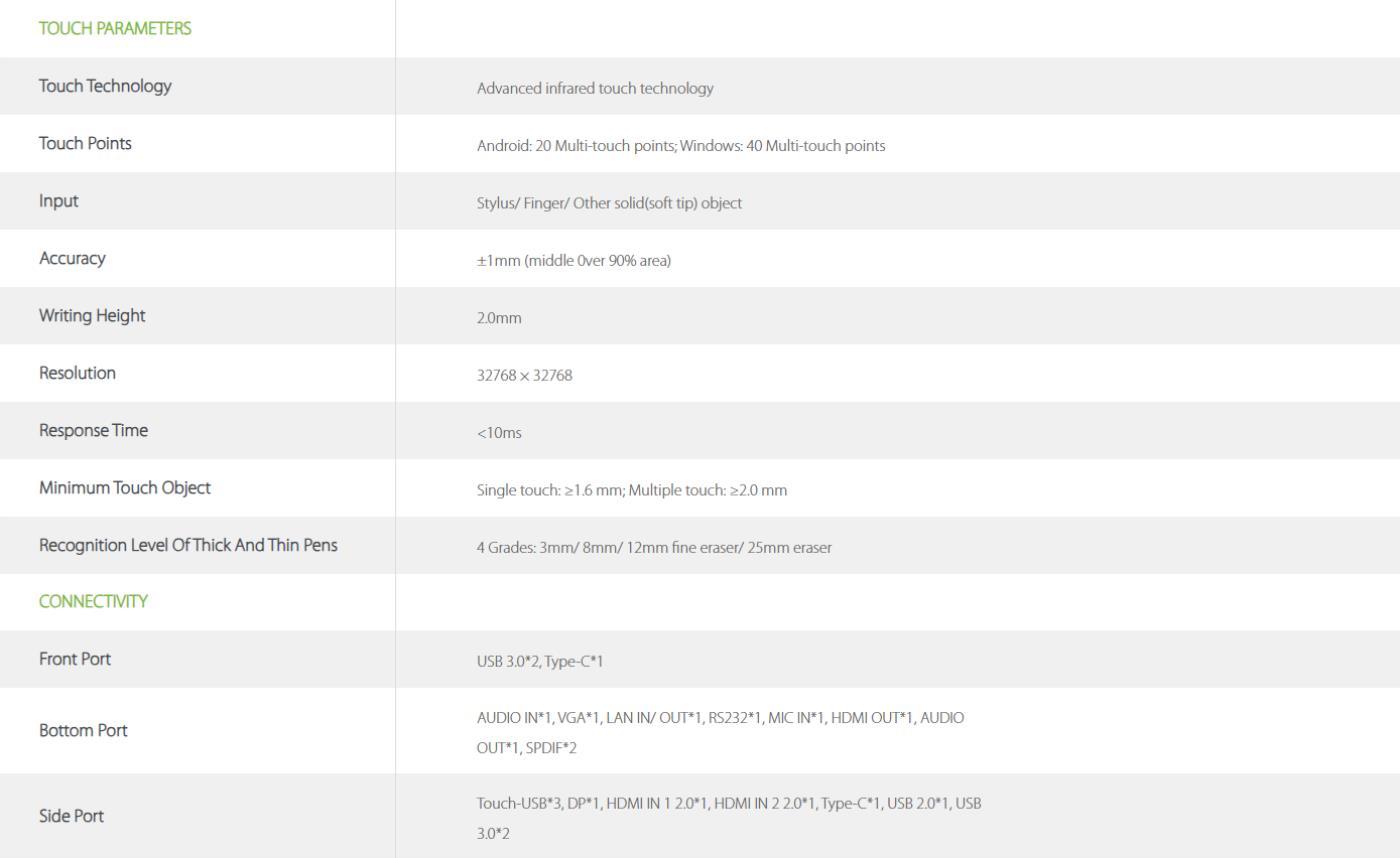The image size is (1400, 858).
Task: Click the Accuracy label
Action: pos(72,258)
